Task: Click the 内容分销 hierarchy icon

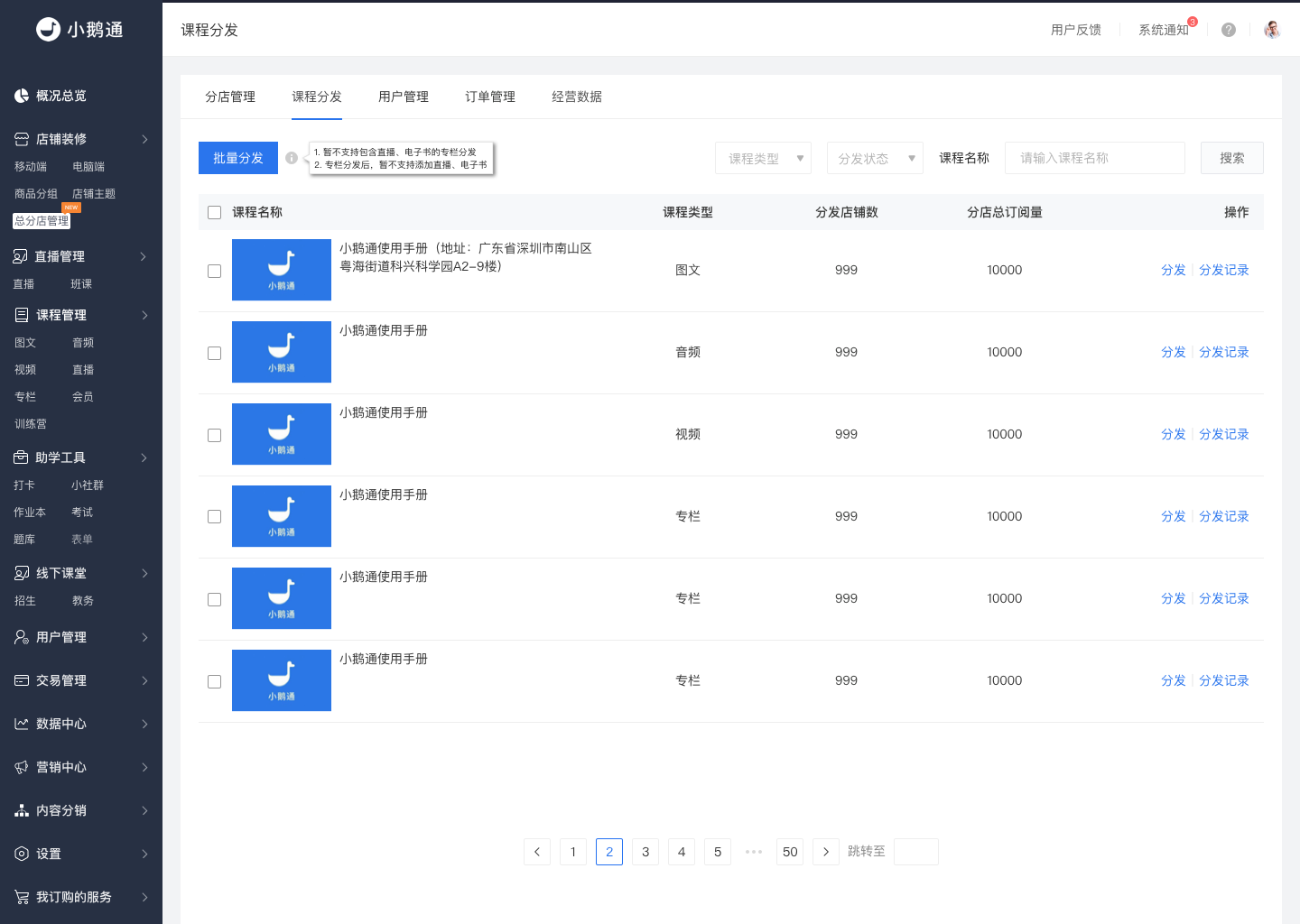Action: coord(22,810)
